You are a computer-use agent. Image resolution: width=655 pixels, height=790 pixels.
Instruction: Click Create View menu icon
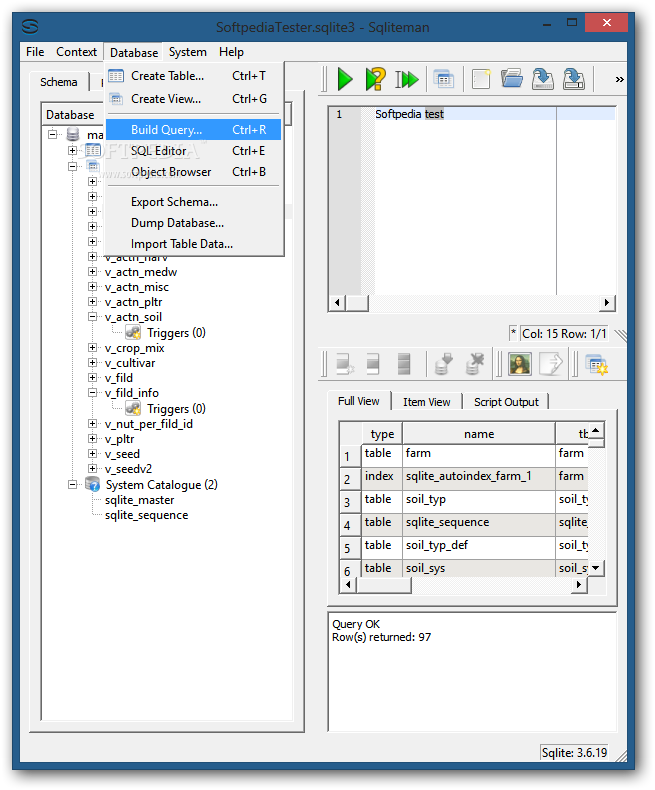coord(116,99)
